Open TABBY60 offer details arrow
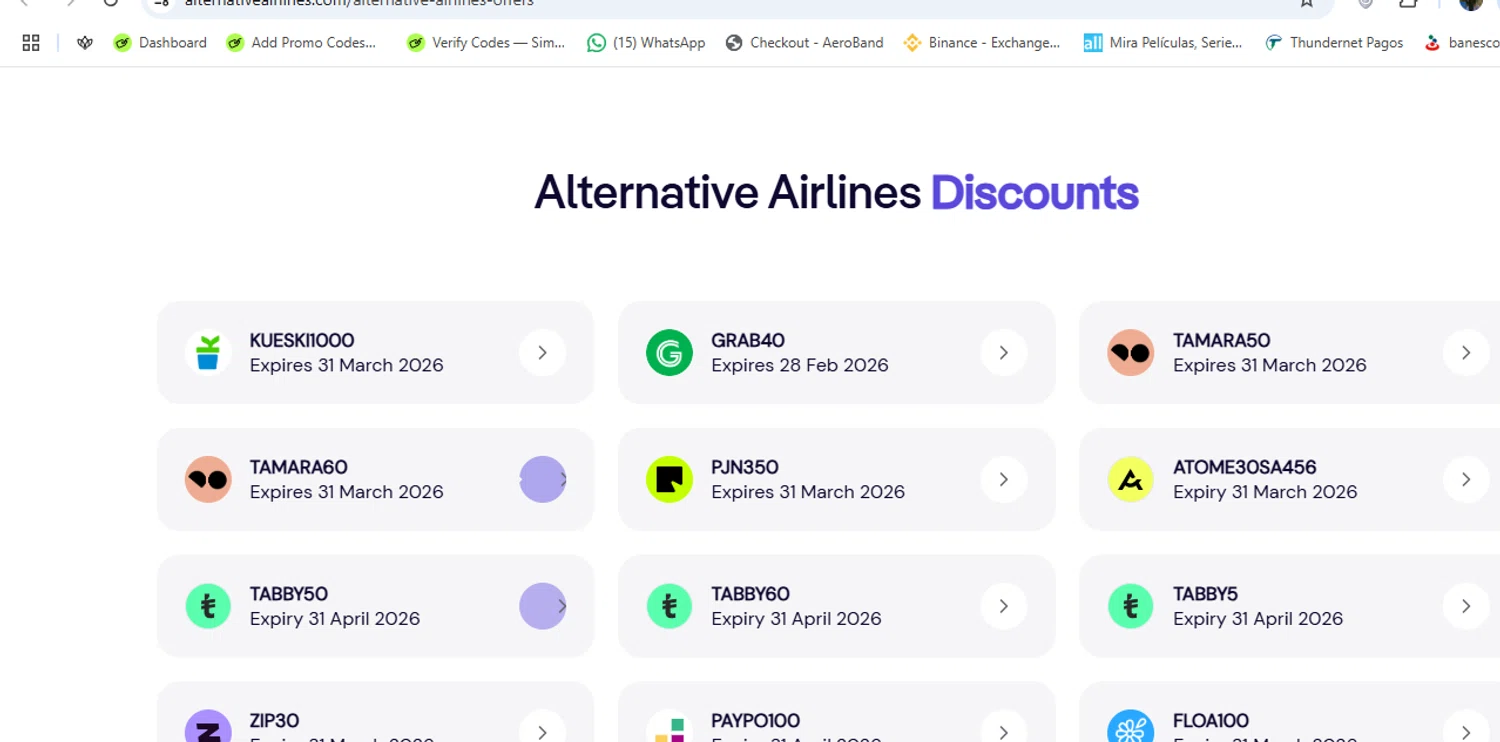1500x742 pixels. (1003, 607)
